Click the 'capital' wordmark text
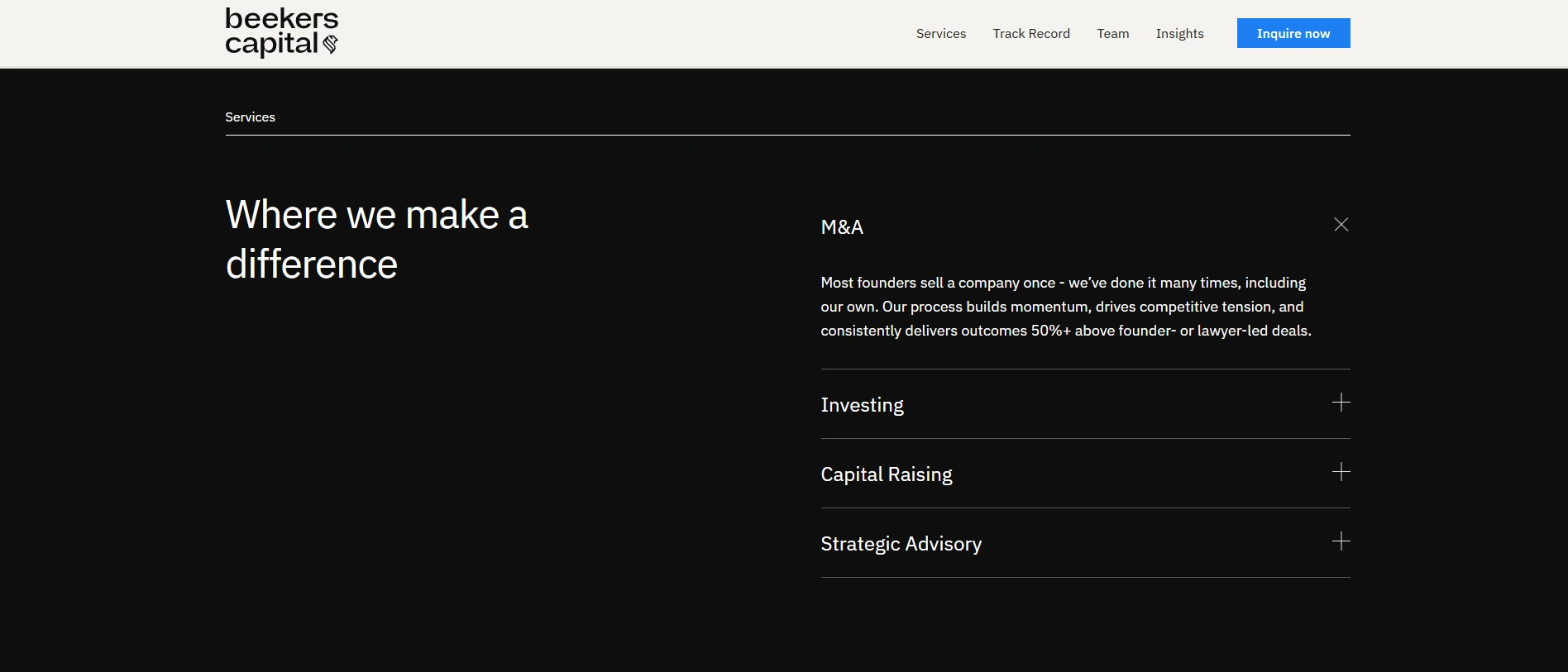Screen dimensions: 1568x672 271,44
